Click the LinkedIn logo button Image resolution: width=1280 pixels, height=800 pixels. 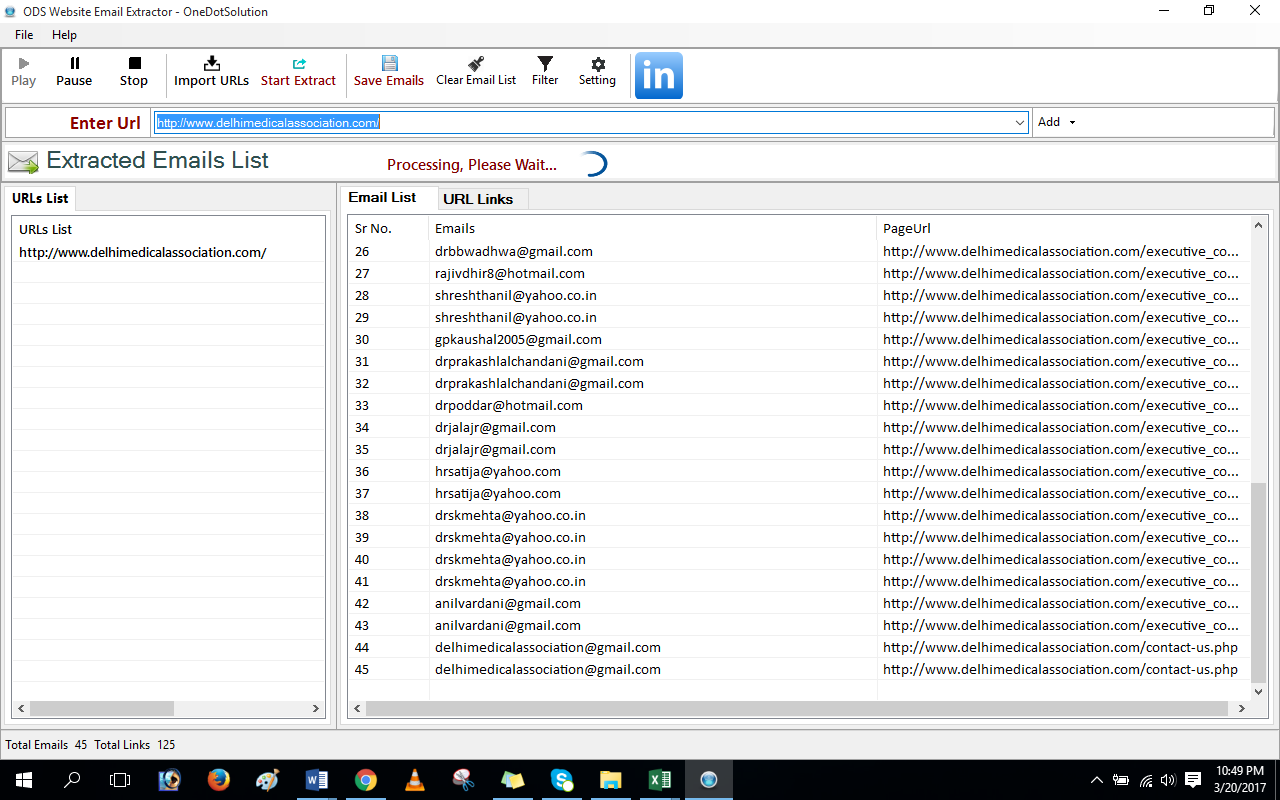click(x=659, y=76)
